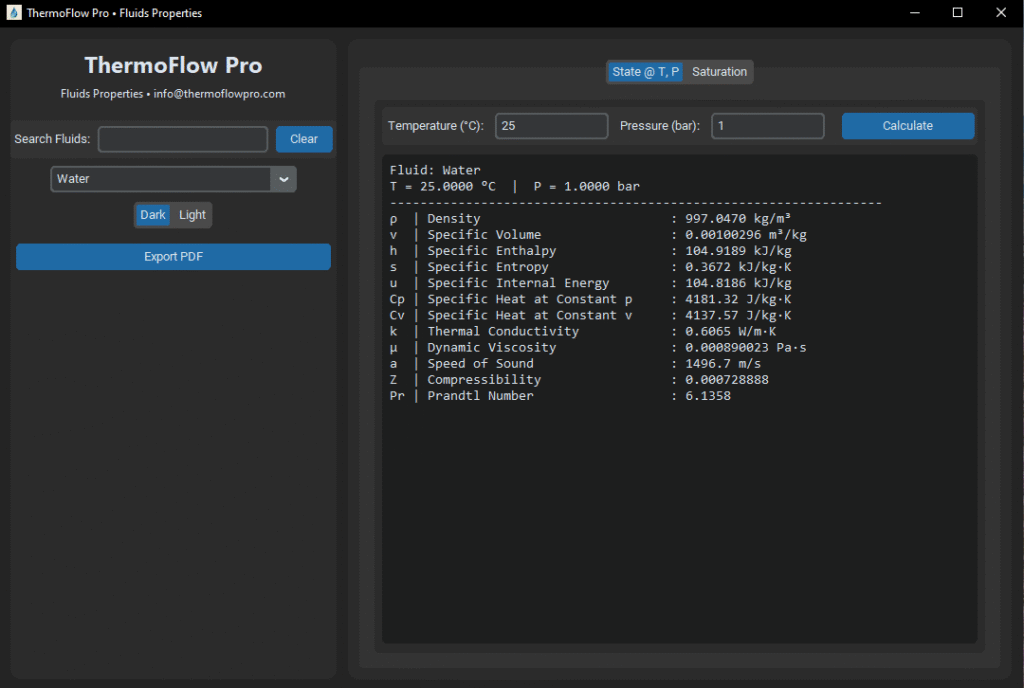
Task: Clear the fluid search
Action: (x=304, y=139)
